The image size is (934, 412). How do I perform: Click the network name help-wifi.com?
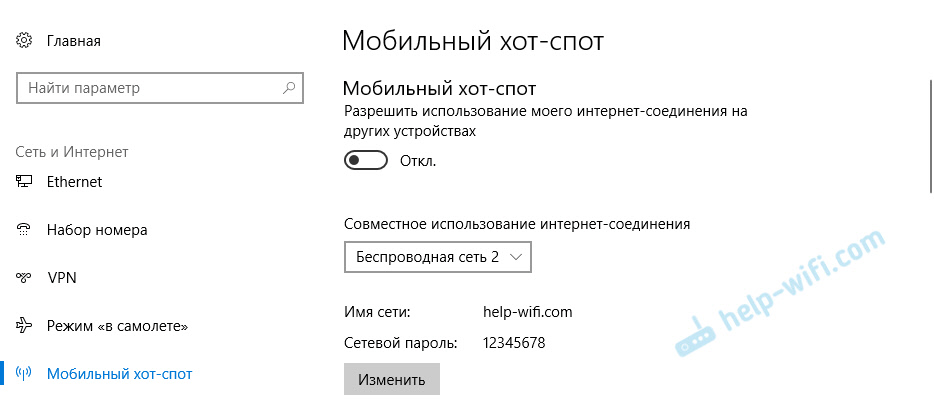[x=527, y=312]
